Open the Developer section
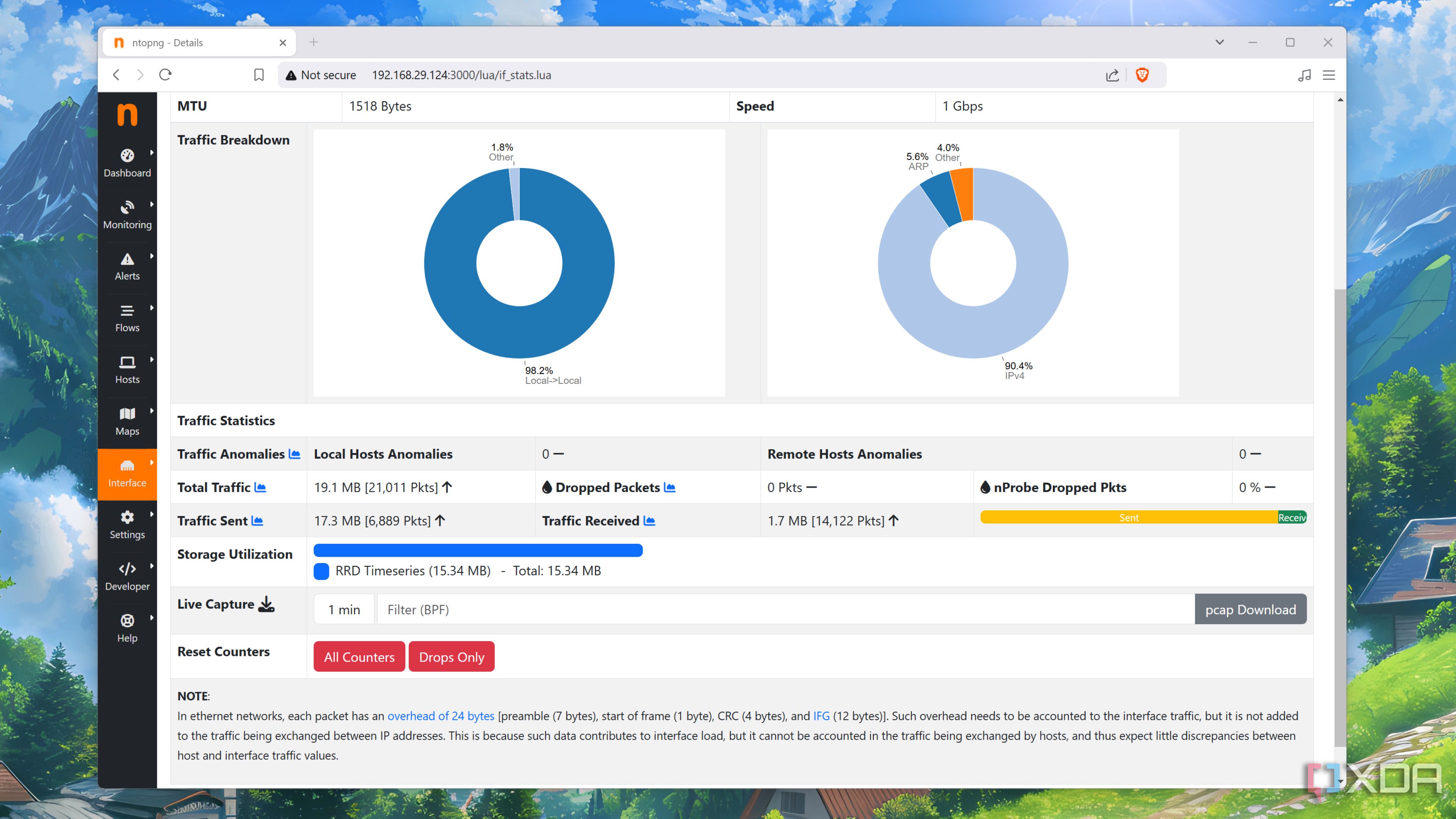Image resolution: width=1456 pixels, height=819 pixels. click(127, 576)
